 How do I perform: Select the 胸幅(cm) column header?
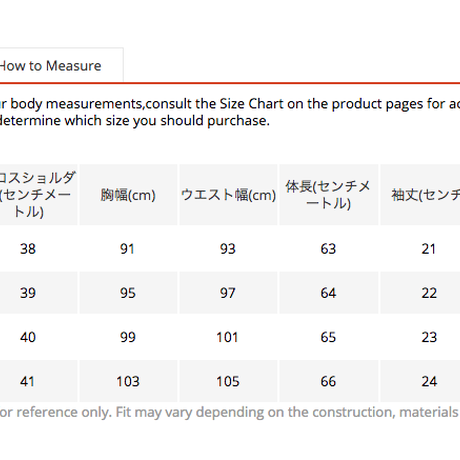pyautogui.click(x=128, y=195)
